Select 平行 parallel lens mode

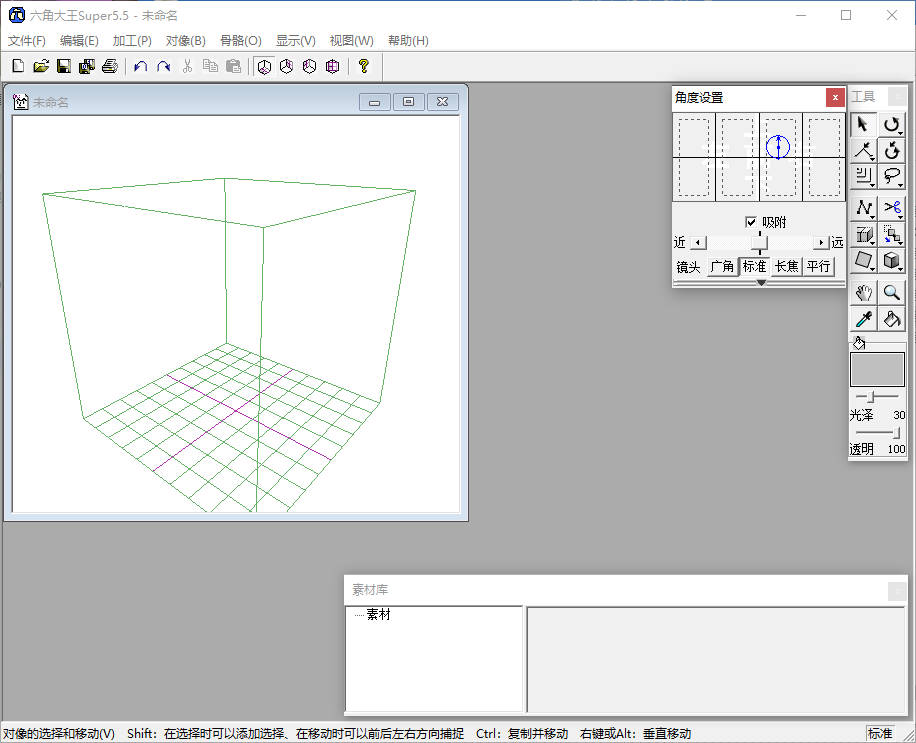pos(818,267)
